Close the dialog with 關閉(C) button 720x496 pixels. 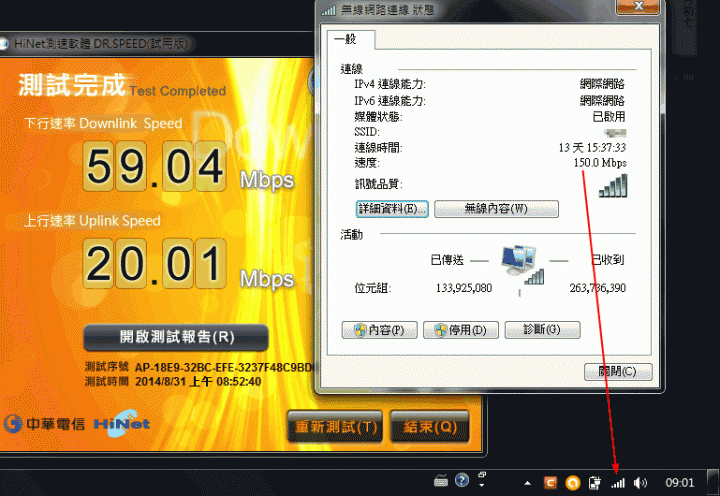618,372
